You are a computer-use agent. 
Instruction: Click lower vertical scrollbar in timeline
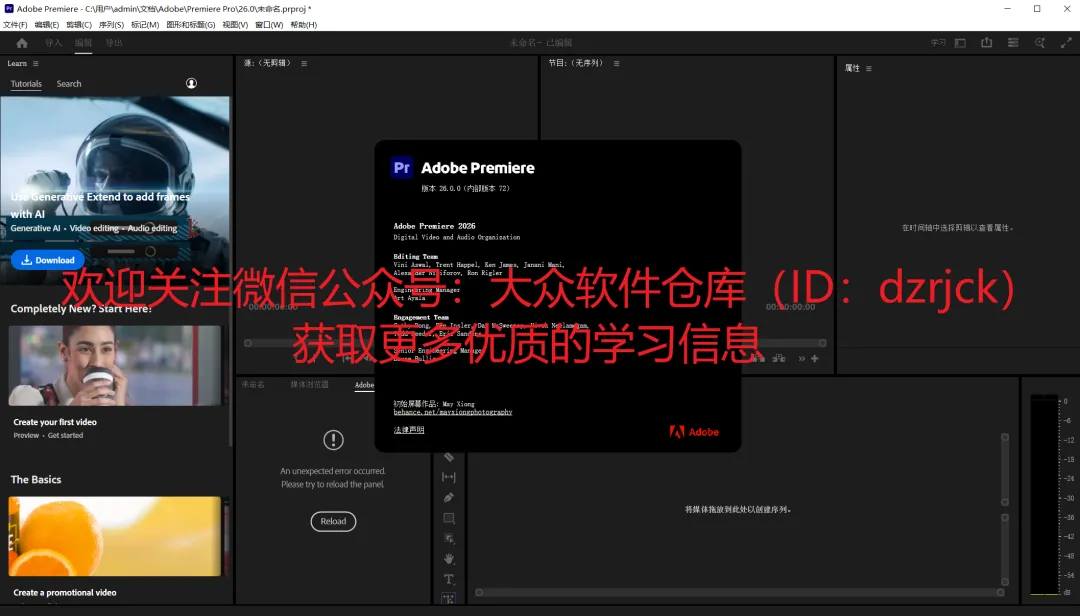tap(1005, 550)
